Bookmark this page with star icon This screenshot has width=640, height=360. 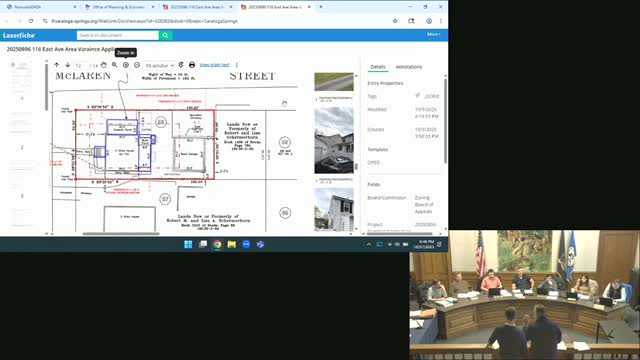[395, 21]
